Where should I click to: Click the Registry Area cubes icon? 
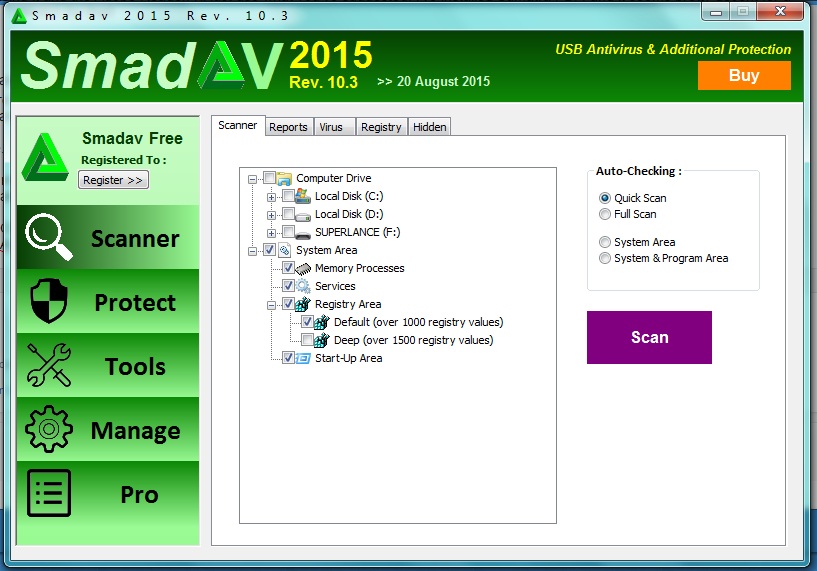tap(303, 304)
